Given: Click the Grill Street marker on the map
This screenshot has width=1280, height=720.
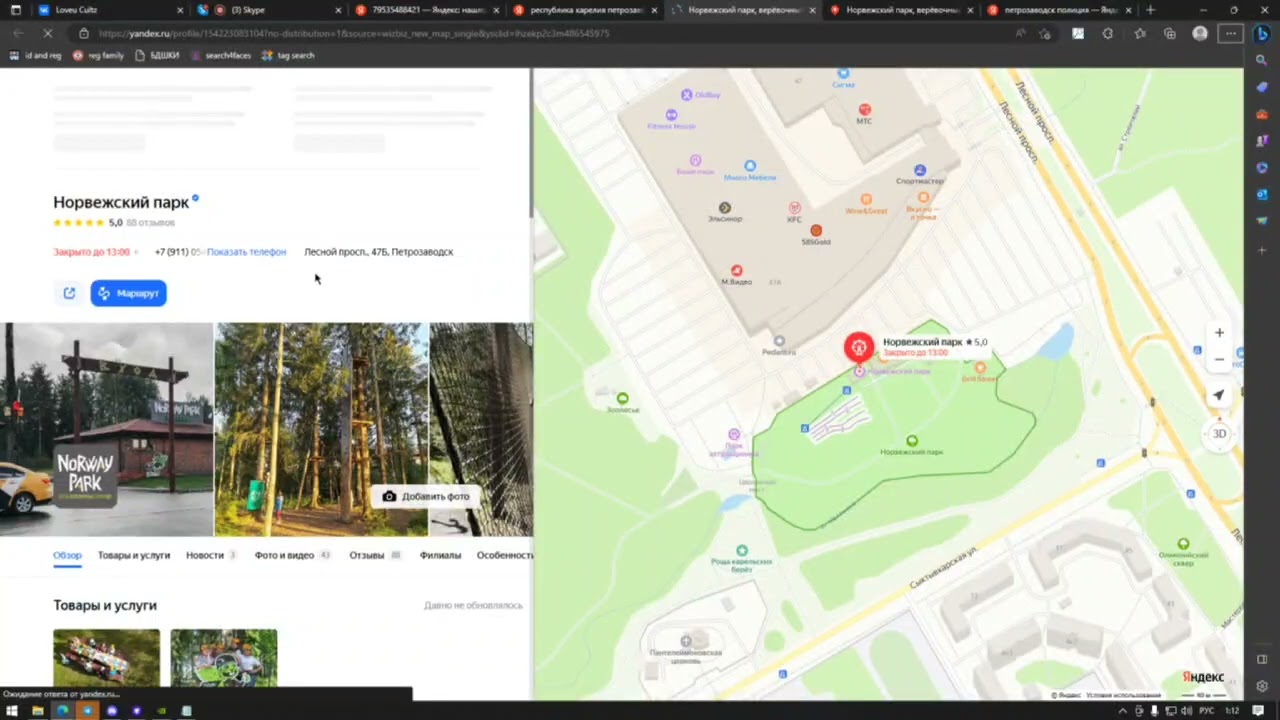Looking at the screenshot, I should coord(980,368).
